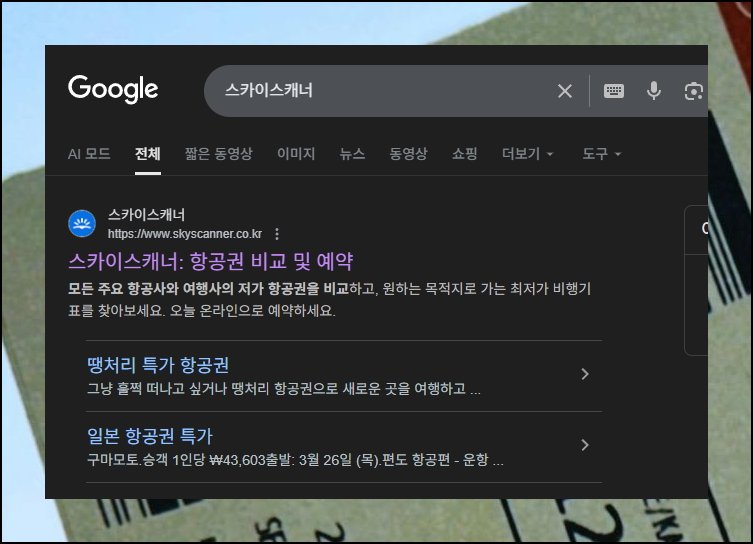753x544 pixels.
Task: Select the 전체 tab
Action: point(147,154)
